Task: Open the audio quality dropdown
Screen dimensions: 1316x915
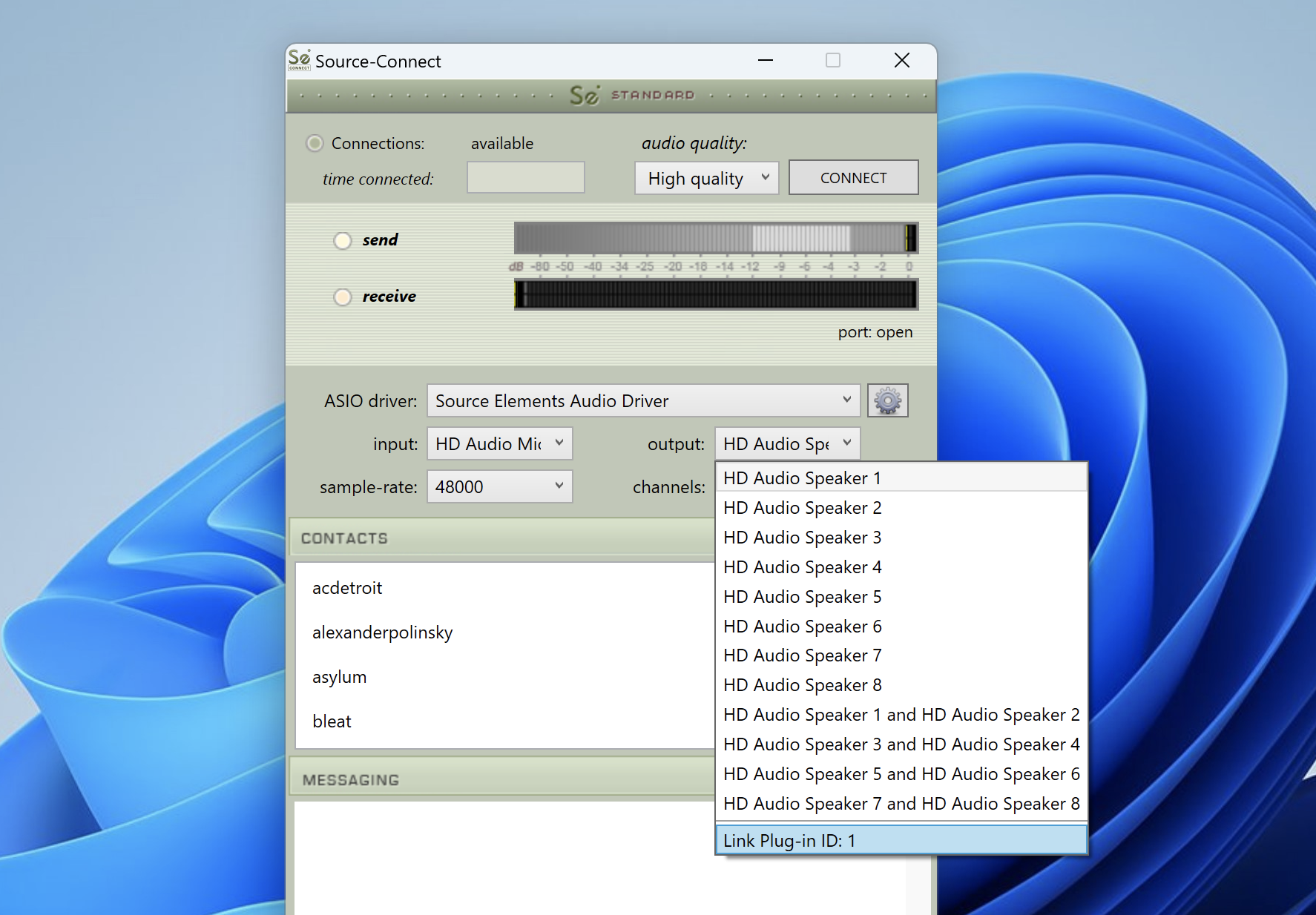Action: click(705, 178)
